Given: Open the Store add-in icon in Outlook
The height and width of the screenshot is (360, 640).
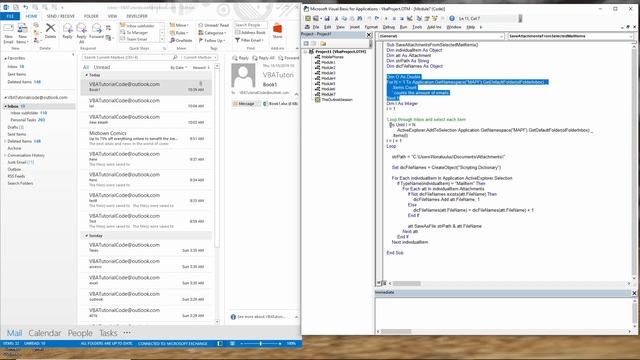Looking at the screenshot, I should 278,29.
